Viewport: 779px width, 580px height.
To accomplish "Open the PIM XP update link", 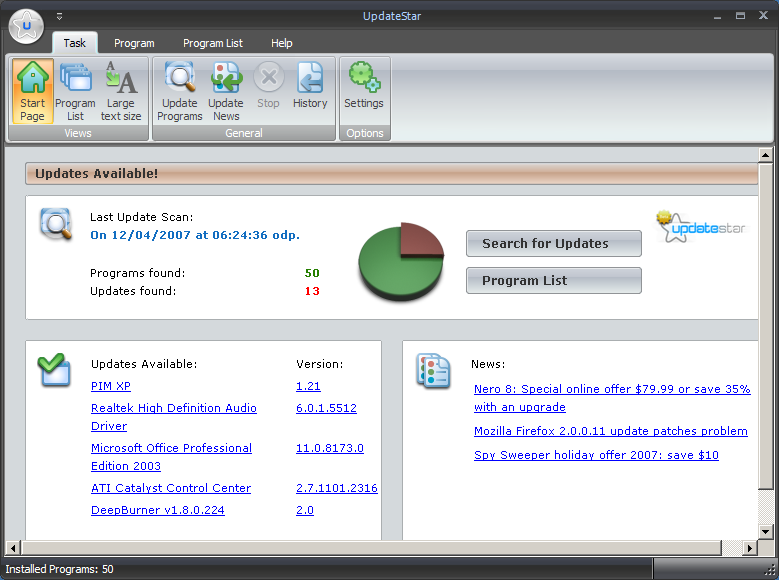I will pos(111,386).
